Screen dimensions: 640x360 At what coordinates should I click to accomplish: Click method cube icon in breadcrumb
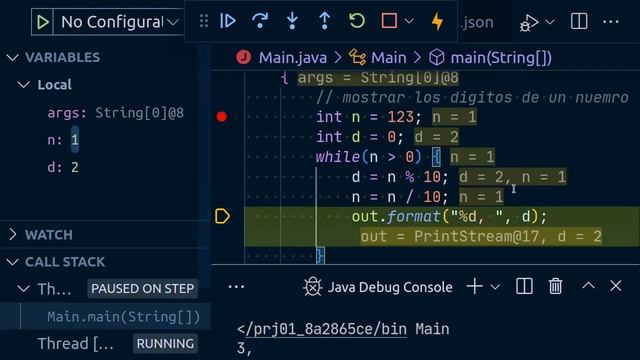[436, 58]
